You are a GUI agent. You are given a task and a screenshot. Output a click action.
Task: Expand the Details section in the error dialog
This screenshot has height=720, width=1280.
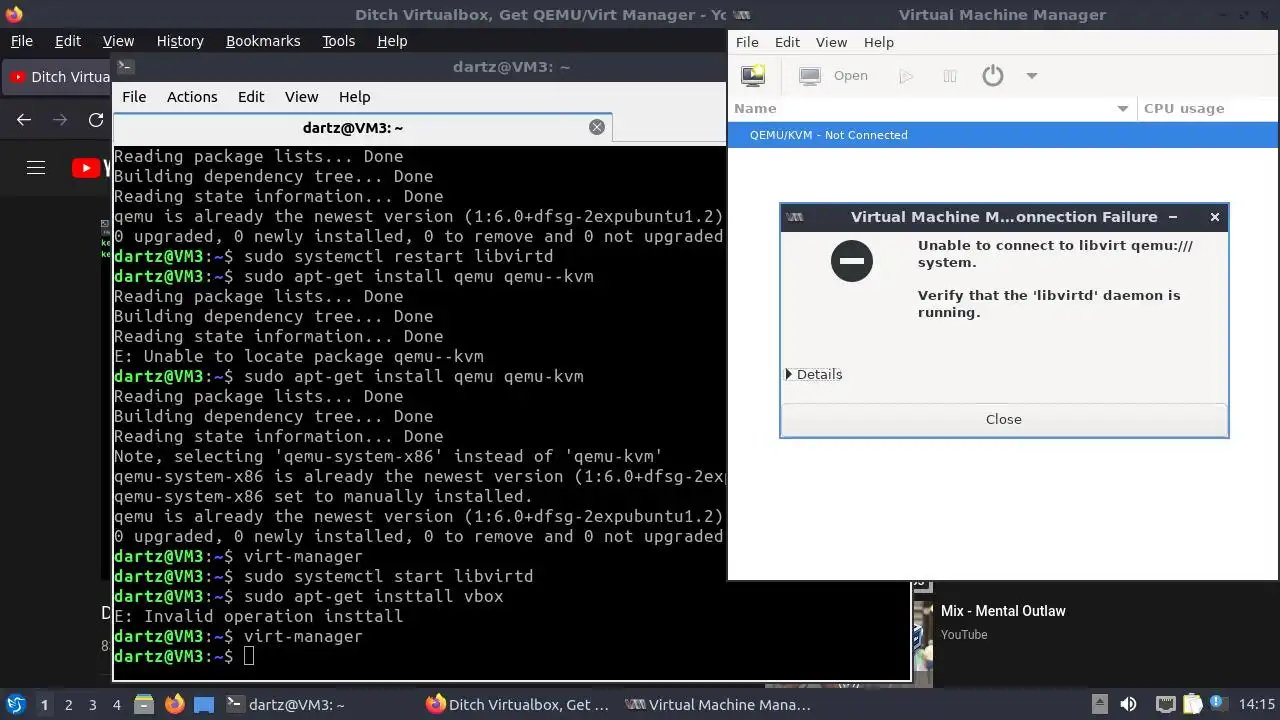pyautogui.click(x=814, y=374)
